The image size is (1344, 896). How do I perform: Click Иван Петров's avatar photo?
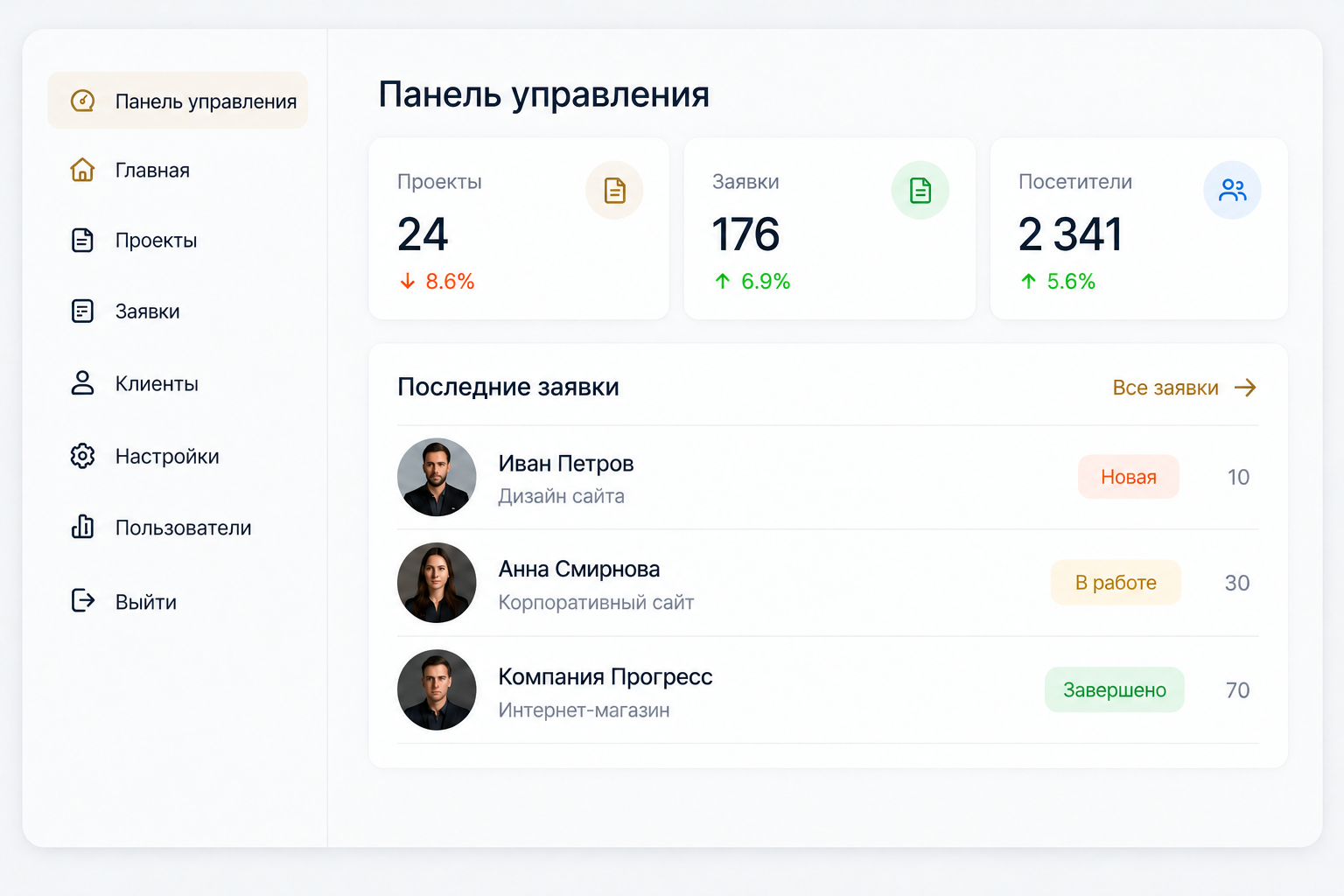(437, 477)
